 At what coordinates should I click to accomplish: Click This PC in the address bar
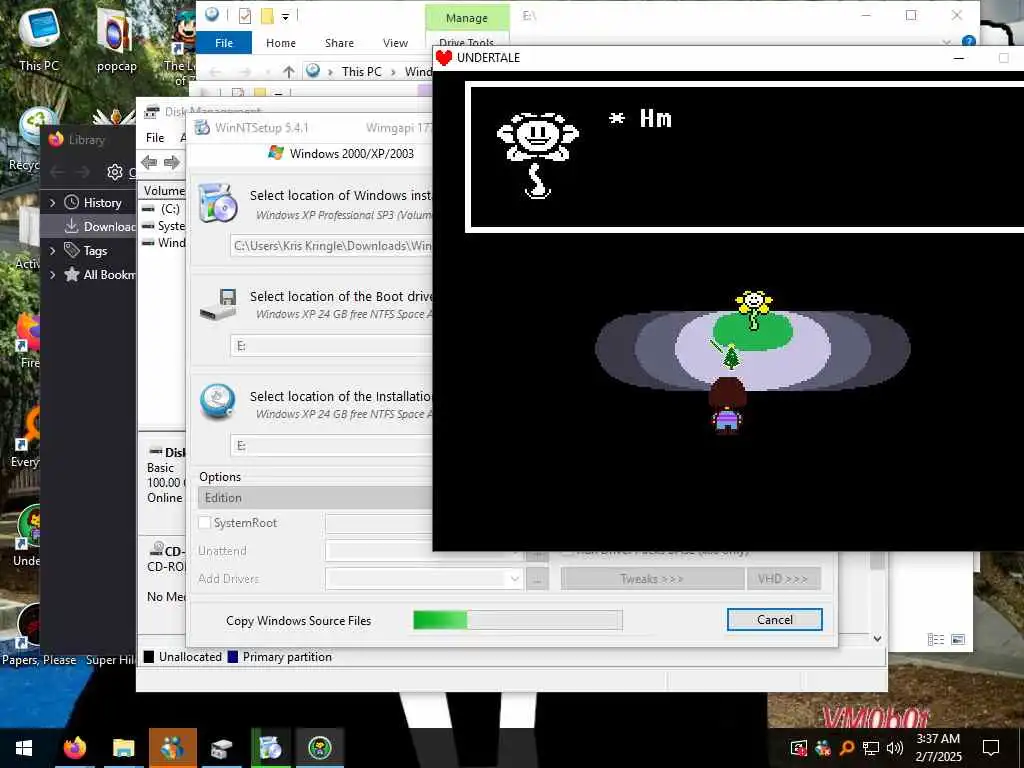click(x=361, y=72)
